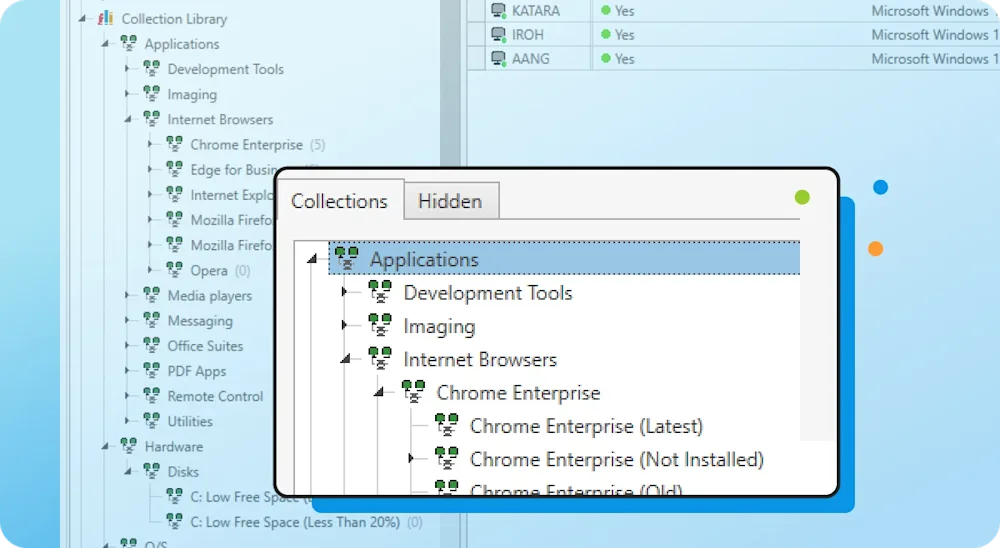1000x548 pixels.
Task: Click Media players collection icon
Action: pos(152,295)
